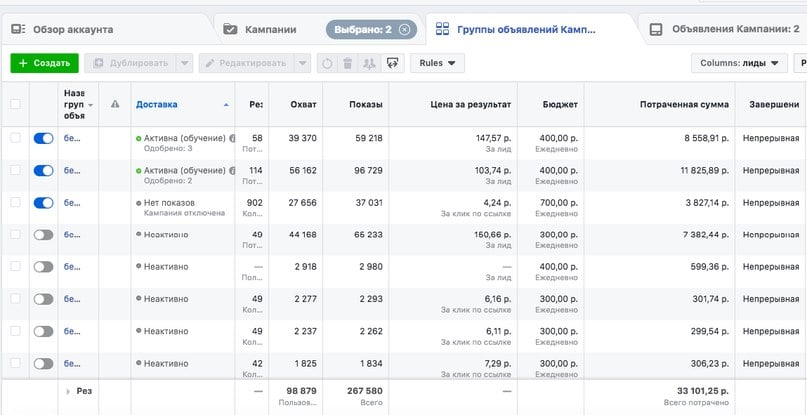The image size is (807, 415).
Task: Click the green Создать button
Action: (44, 63)
